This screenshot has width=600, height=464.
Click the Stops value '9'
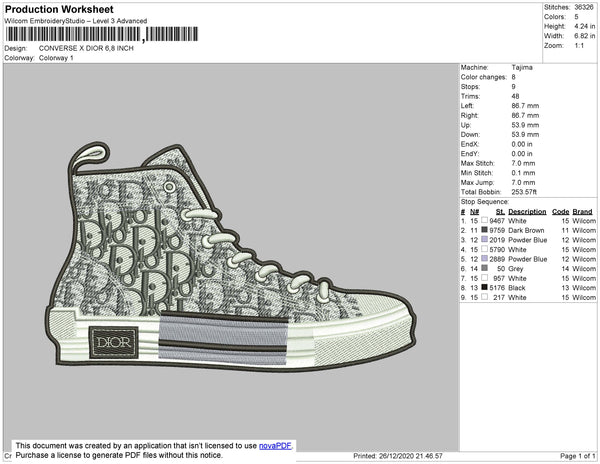(514, 86)
